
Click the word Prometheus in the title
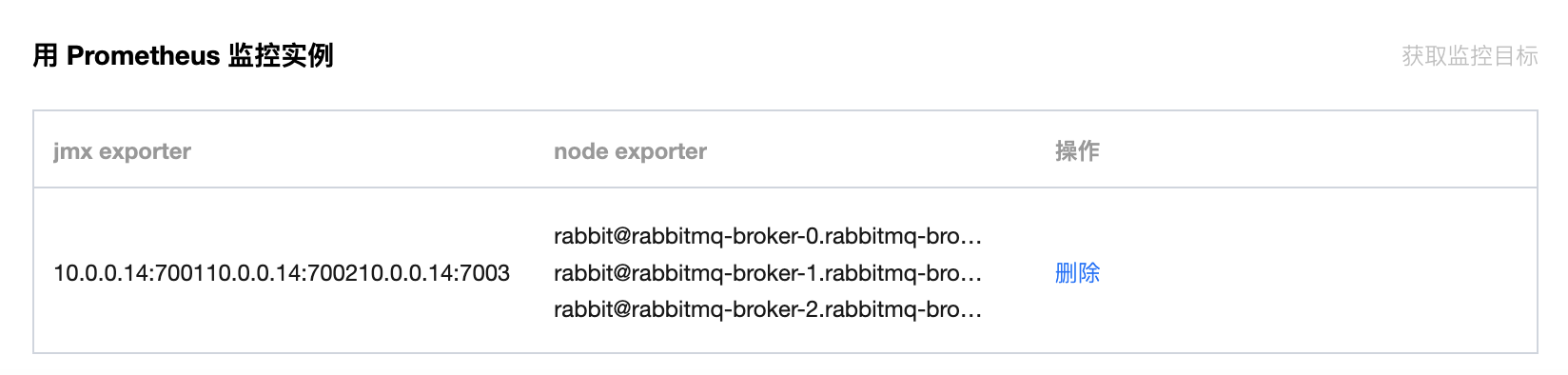pyautogui.click(x=143, y=56)
